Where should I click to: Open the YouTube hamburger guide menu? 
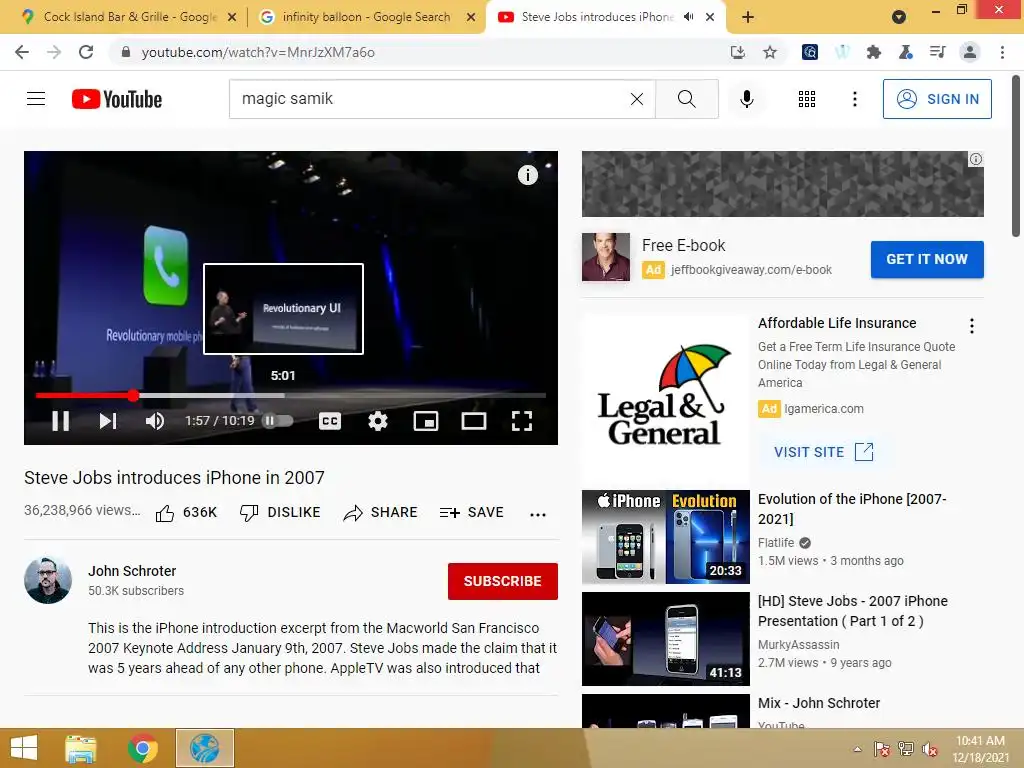tap(36, 99)
